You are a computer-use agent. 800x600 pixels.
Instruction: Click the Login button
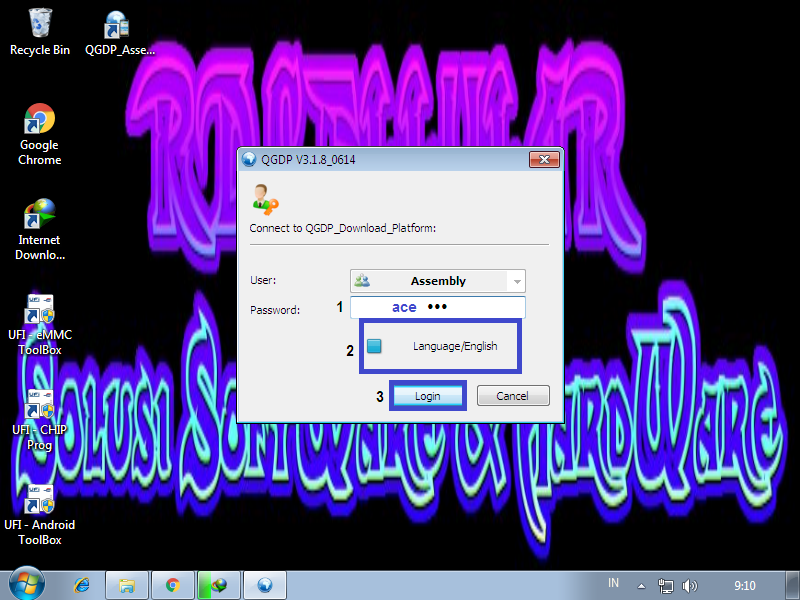pos(428,396)
